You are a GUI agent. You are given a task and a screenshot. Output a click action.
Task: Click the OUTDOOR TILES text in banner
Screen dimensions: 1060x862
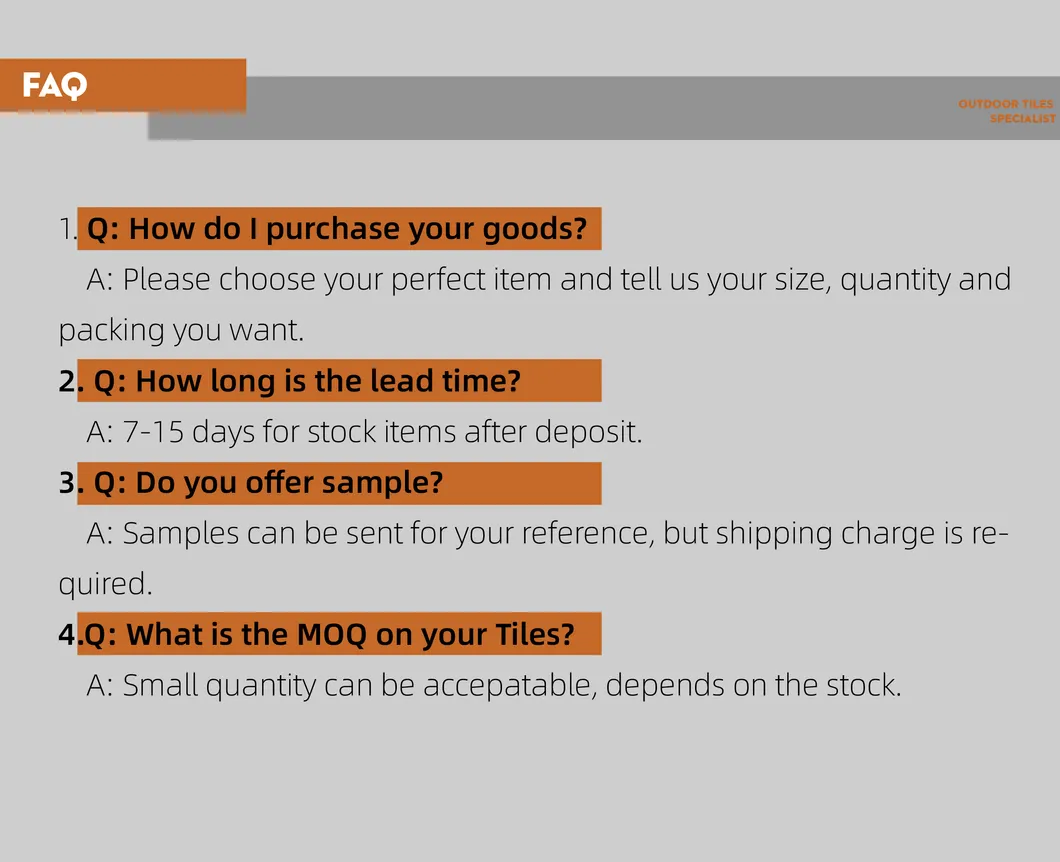[x=1004, y=104]
